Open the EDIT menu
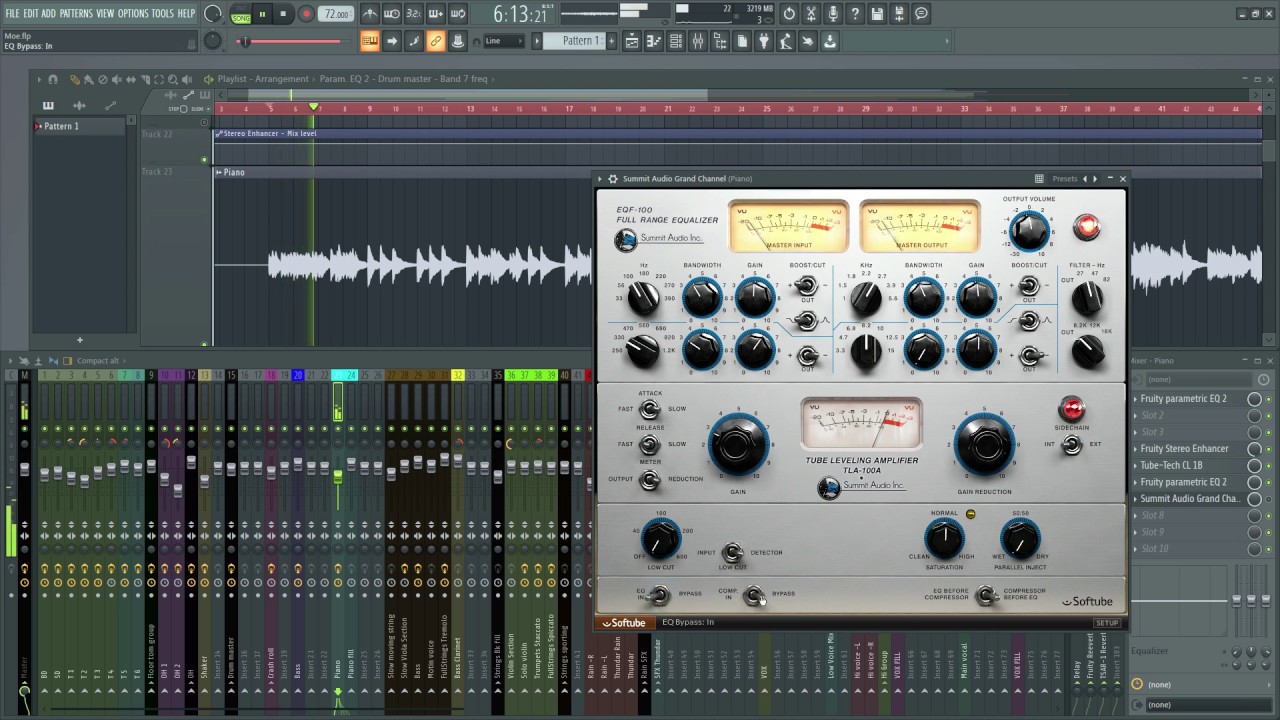The image size is (1280, 720). 31,13
